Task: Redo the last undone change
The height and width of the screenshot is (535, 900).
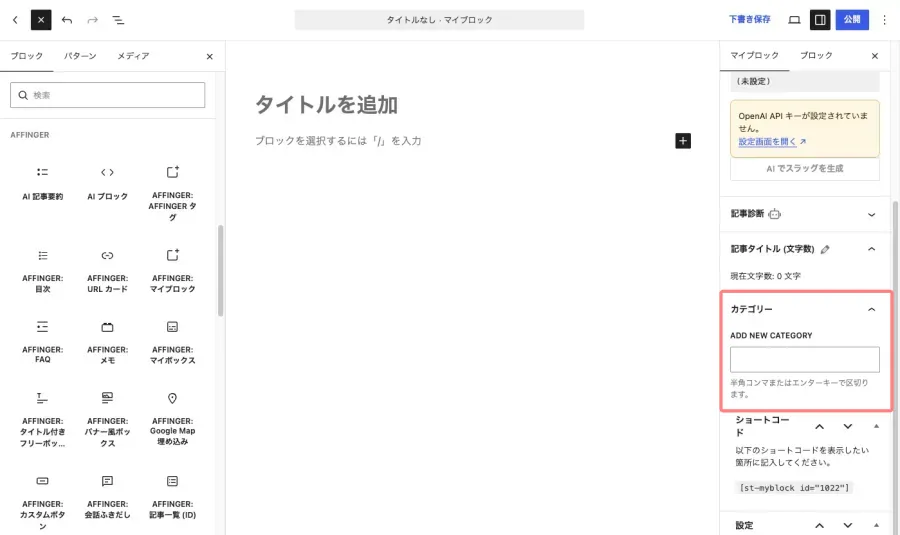Action: 92,20
